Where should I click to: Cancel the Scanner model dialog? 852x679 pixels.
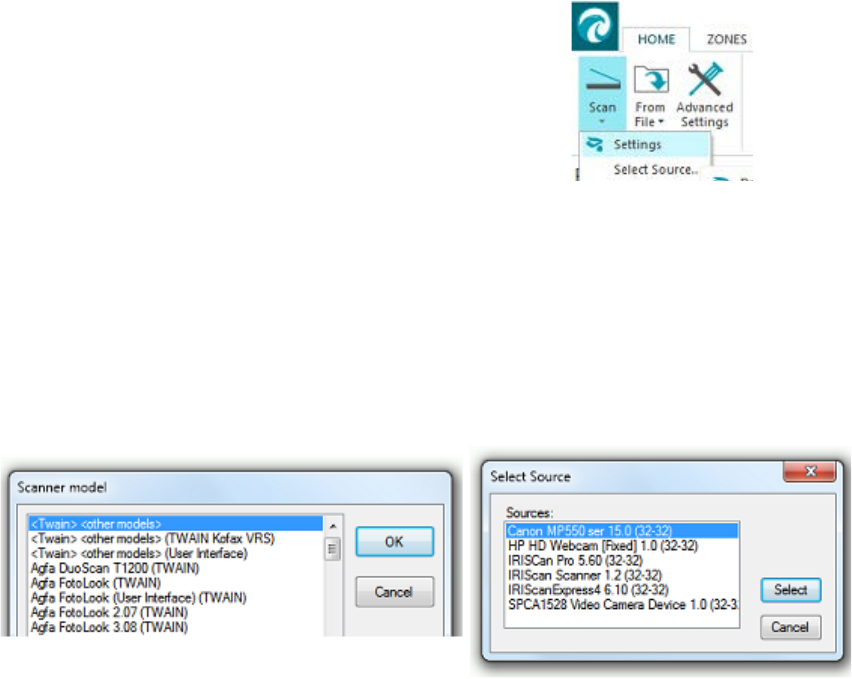point(394,592)
